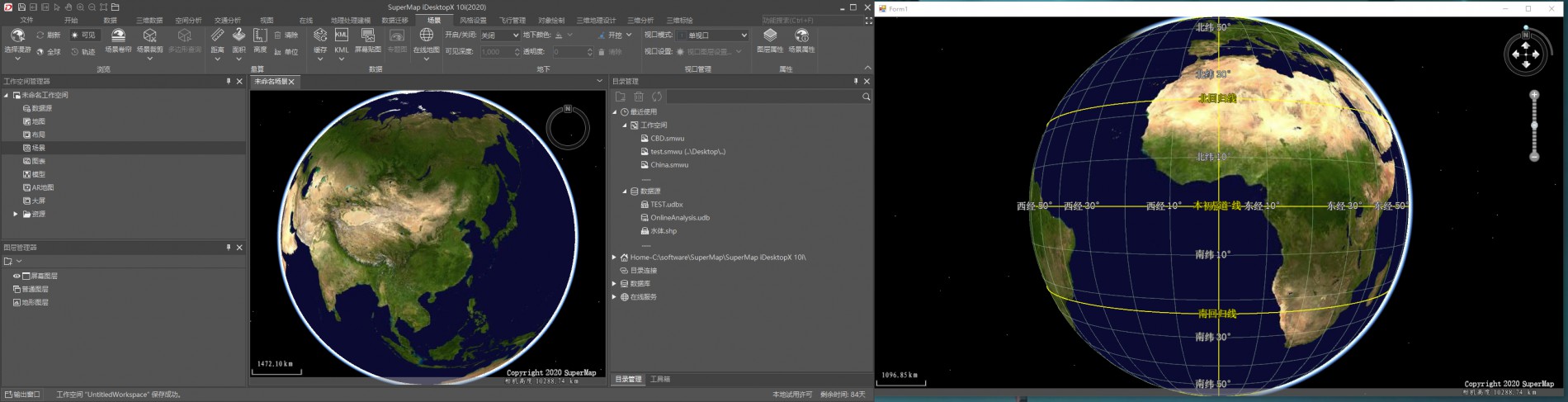Select CBD.smwu in recent workspaces

[667, 138]
